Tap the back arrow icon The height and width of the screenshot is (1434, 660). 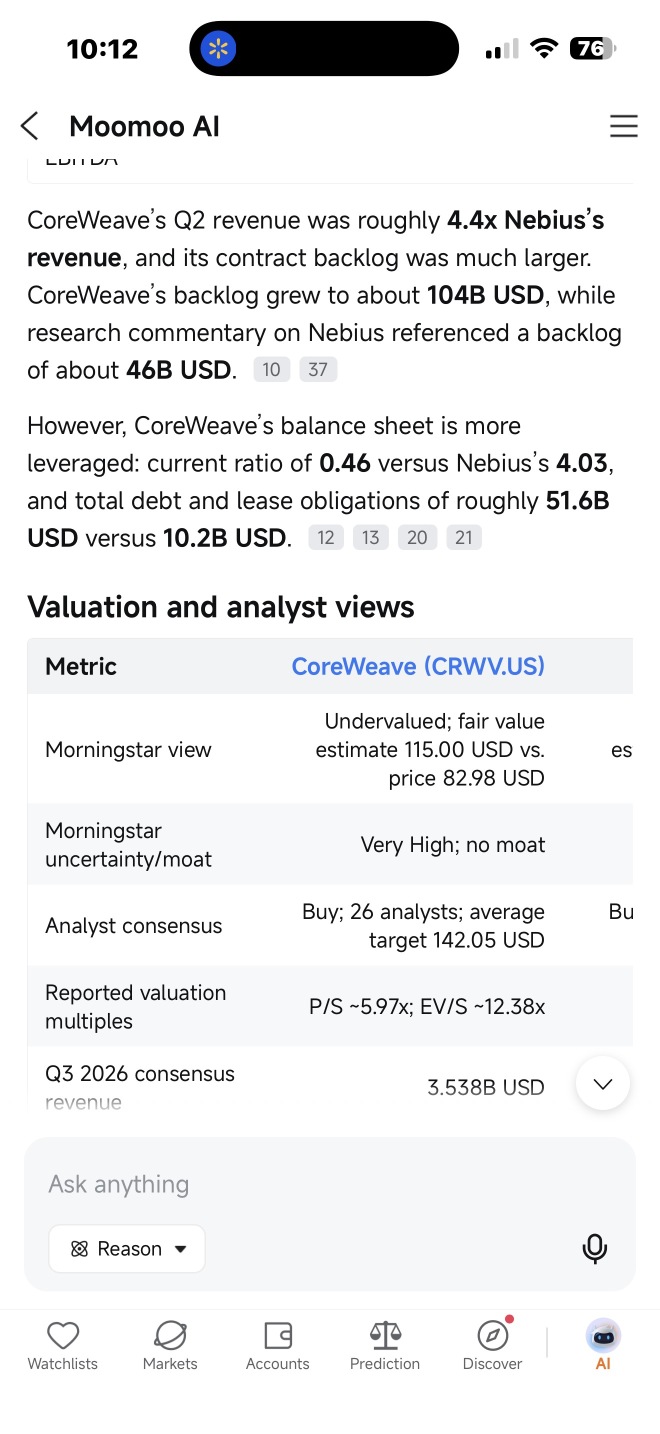pyautogui.click(x=30, y=126)
